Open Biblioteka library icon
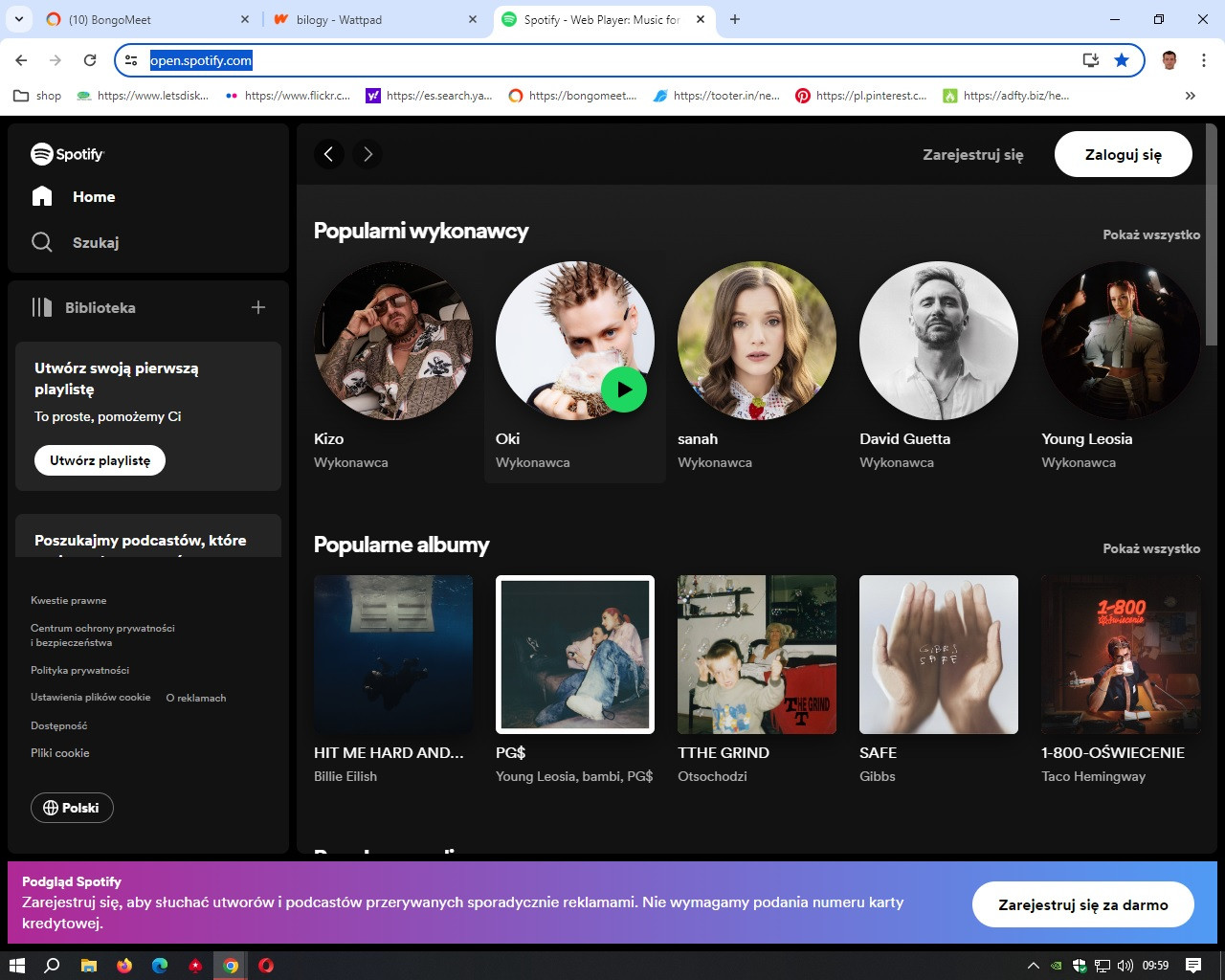Viewport: 1225px width, 980px height. click(x=42, y=307)
